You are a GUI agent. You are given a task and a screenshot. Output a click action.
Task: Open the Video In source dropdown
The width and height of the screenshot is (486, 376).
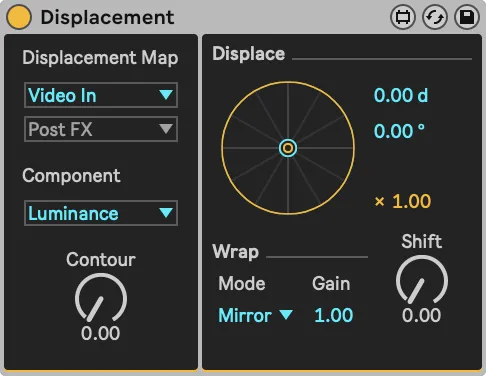(101, 95)
